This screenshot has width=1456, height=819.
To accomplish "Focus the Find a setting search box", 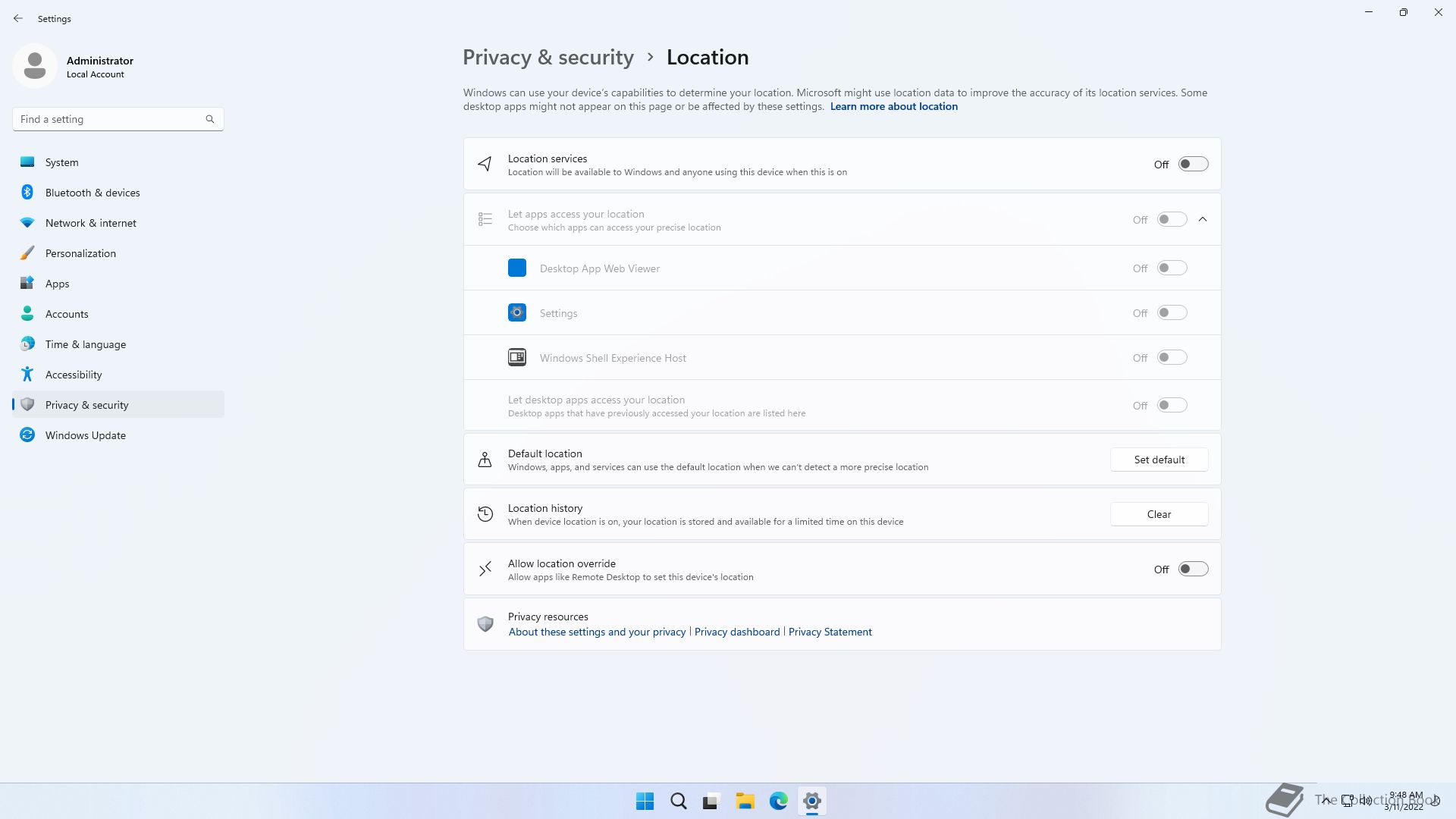I will tap(118, 119).
